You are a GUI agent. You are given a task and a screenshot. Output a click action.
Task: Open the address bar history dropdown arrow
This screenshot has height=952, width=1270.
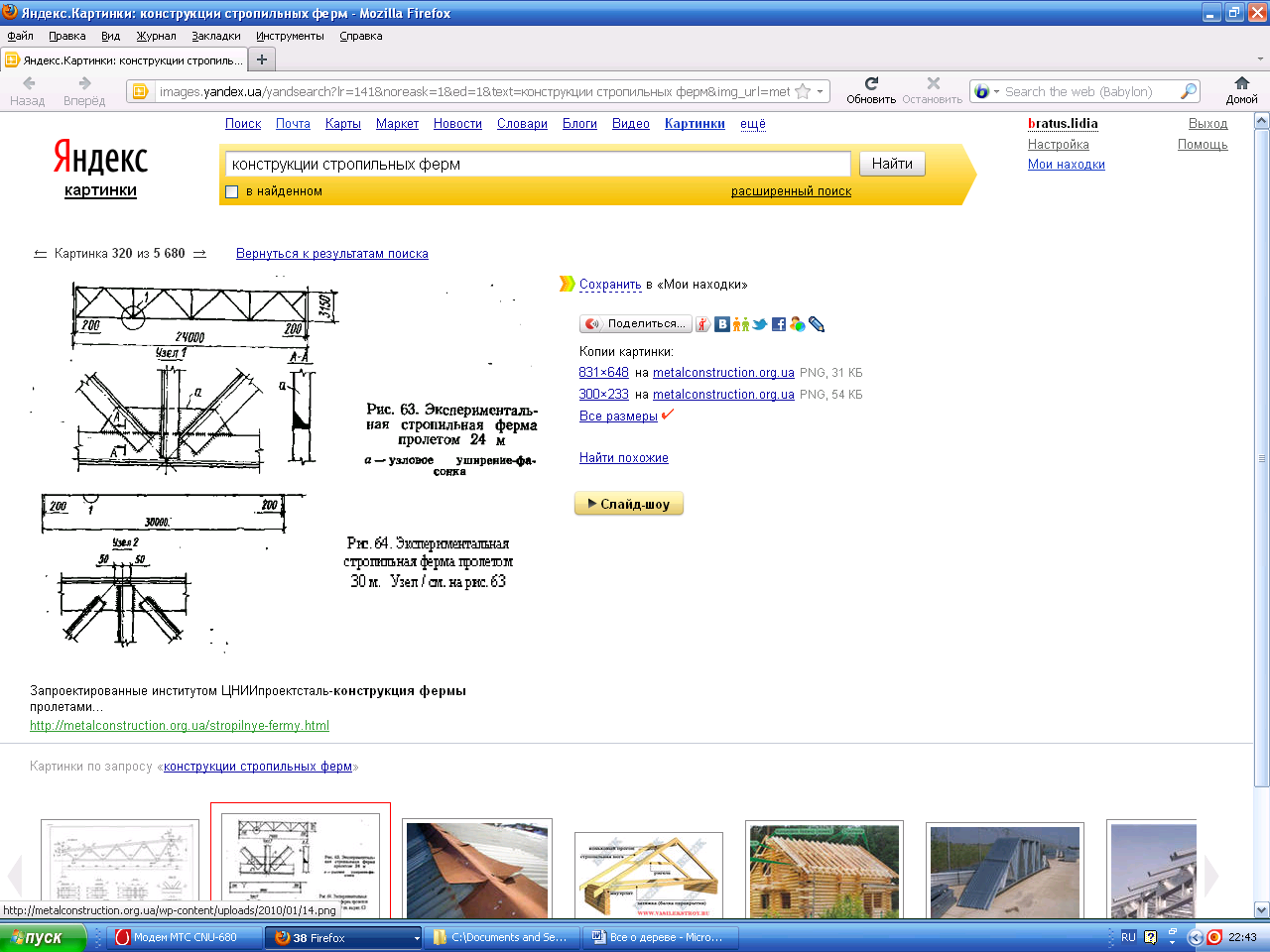tap(820, 91)
